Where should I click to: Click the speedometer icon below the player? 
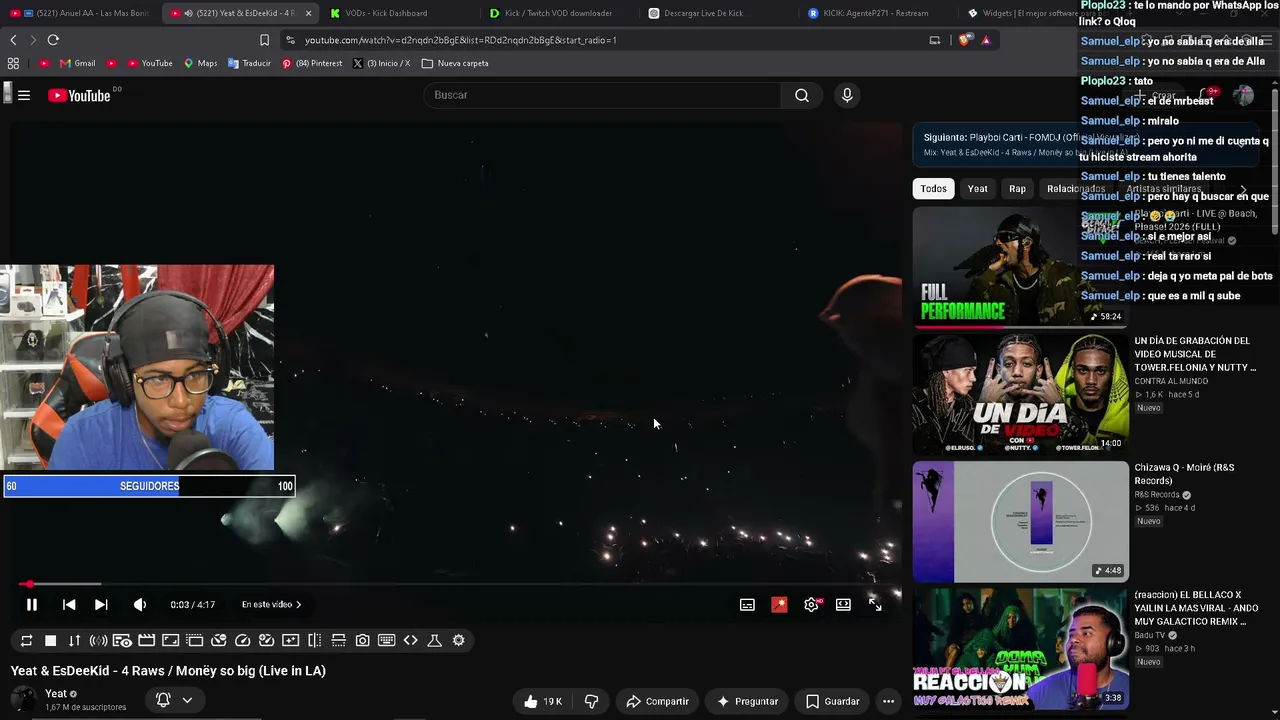tap(242, 641)
